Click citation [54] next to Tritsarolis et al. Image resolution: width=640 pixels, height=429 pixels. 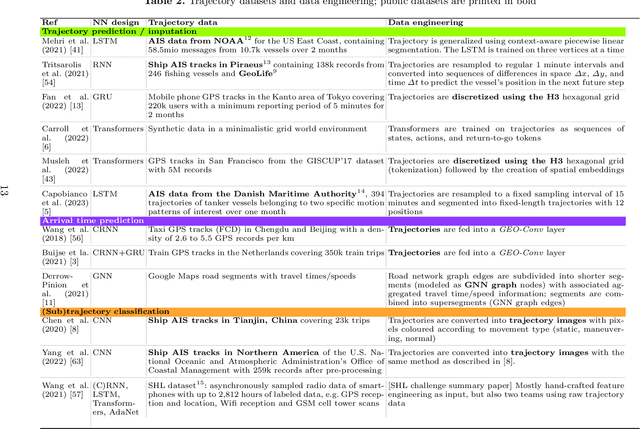click(49, 84)
